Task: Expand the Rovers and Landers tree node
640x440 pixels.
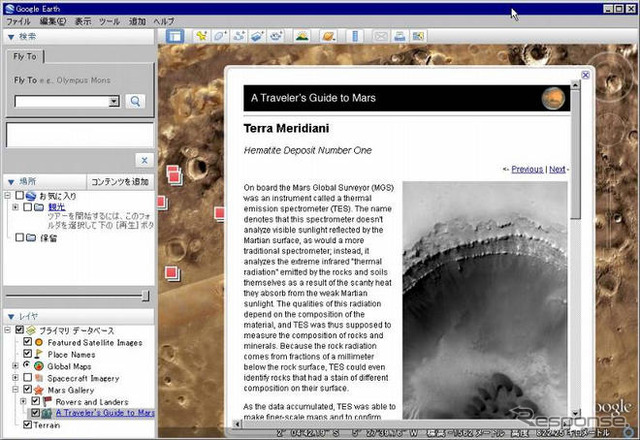Action: tap(23, 401)
